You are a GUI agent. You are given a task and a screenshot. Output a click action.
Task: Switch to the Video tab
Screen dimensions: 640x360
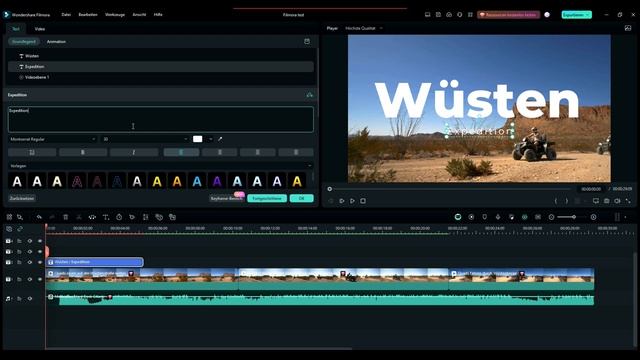click(40, 29)
